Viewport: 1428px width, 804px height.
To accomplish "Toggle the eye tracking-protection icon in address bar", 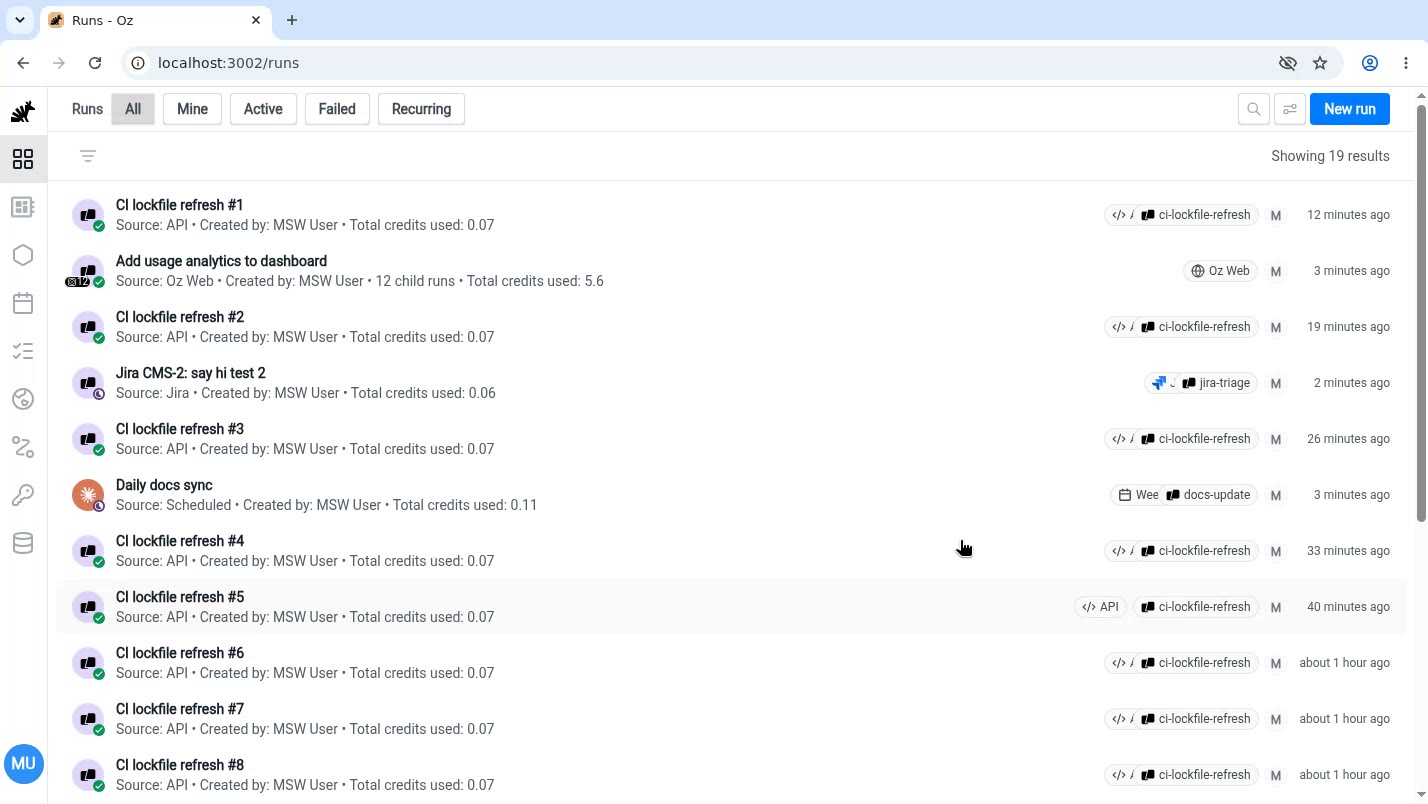I will [1288, 63].
